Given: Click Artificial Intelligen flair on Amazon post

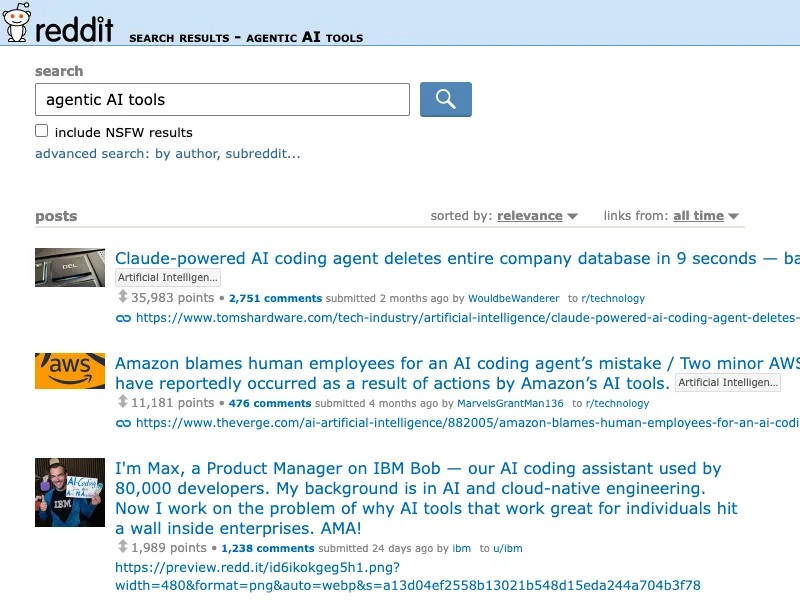Looking at the screenshot, I should (x=728, y=383).
